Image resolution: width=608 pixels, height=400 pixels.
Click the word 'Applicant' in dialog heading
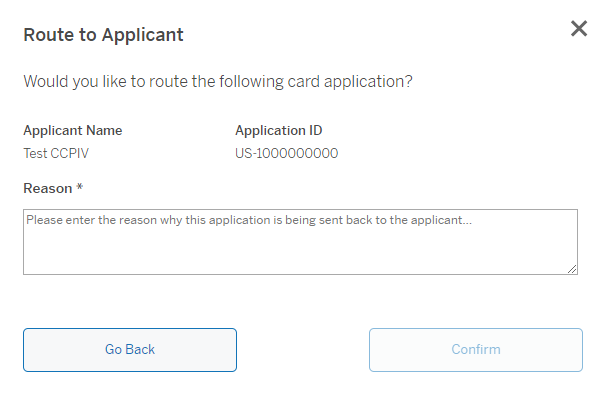(142, 35)
